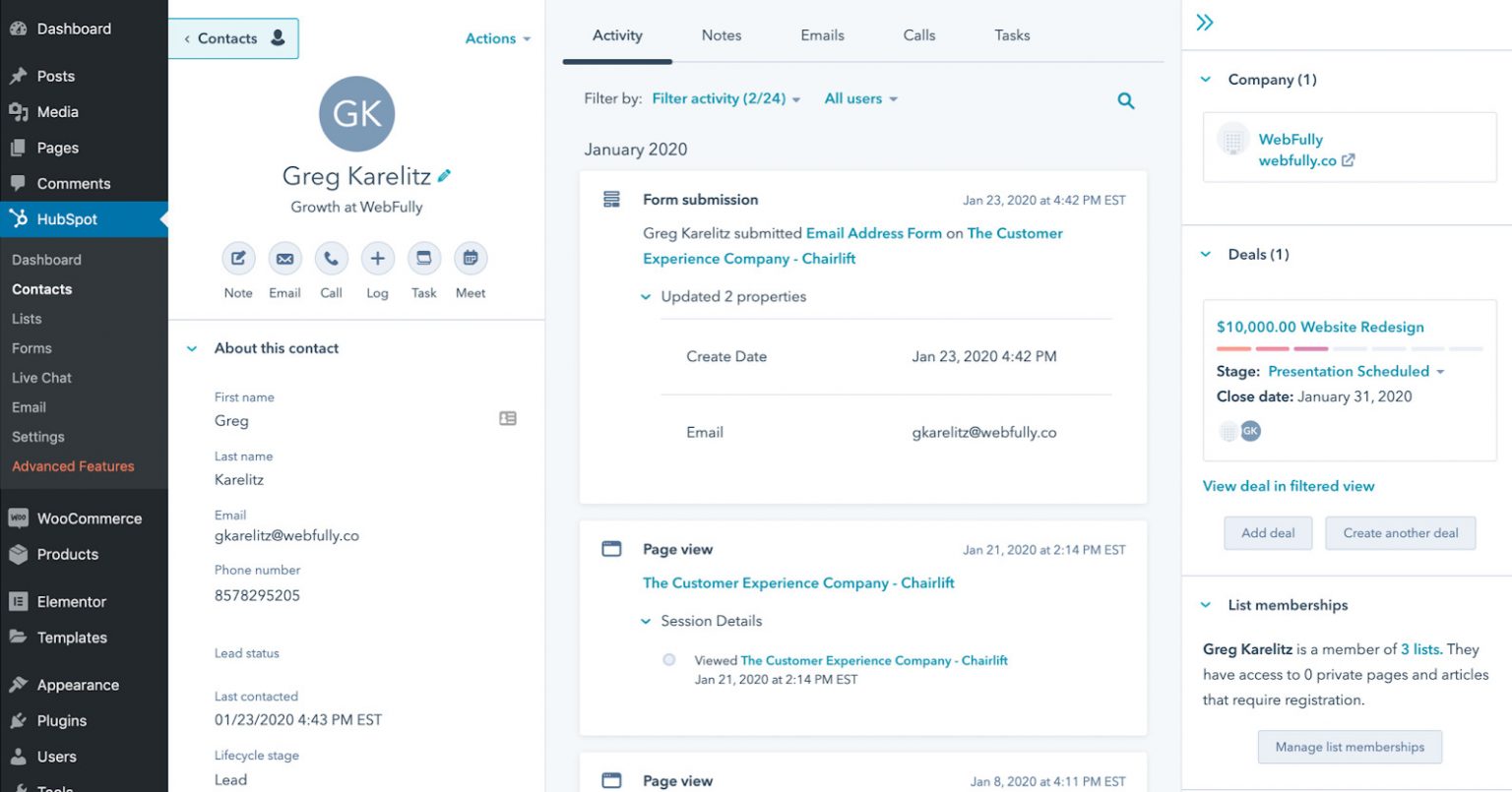Open the Calls tab
The width and height of the screenshot is (1512, 792).
coord(917,35)
